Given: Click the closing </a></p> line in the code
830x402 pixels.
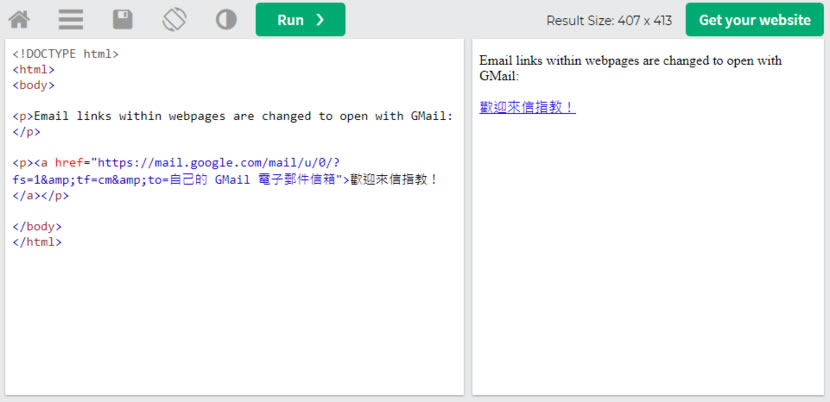Looking at the screenshot, I should 37,195.
